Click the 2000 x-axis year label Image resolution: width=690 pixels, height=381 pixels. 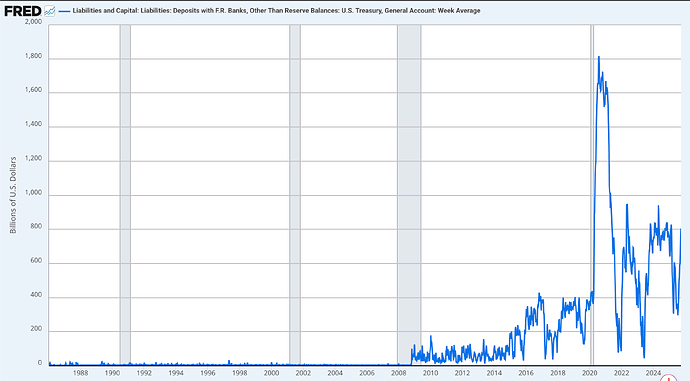tap(272, 373)
